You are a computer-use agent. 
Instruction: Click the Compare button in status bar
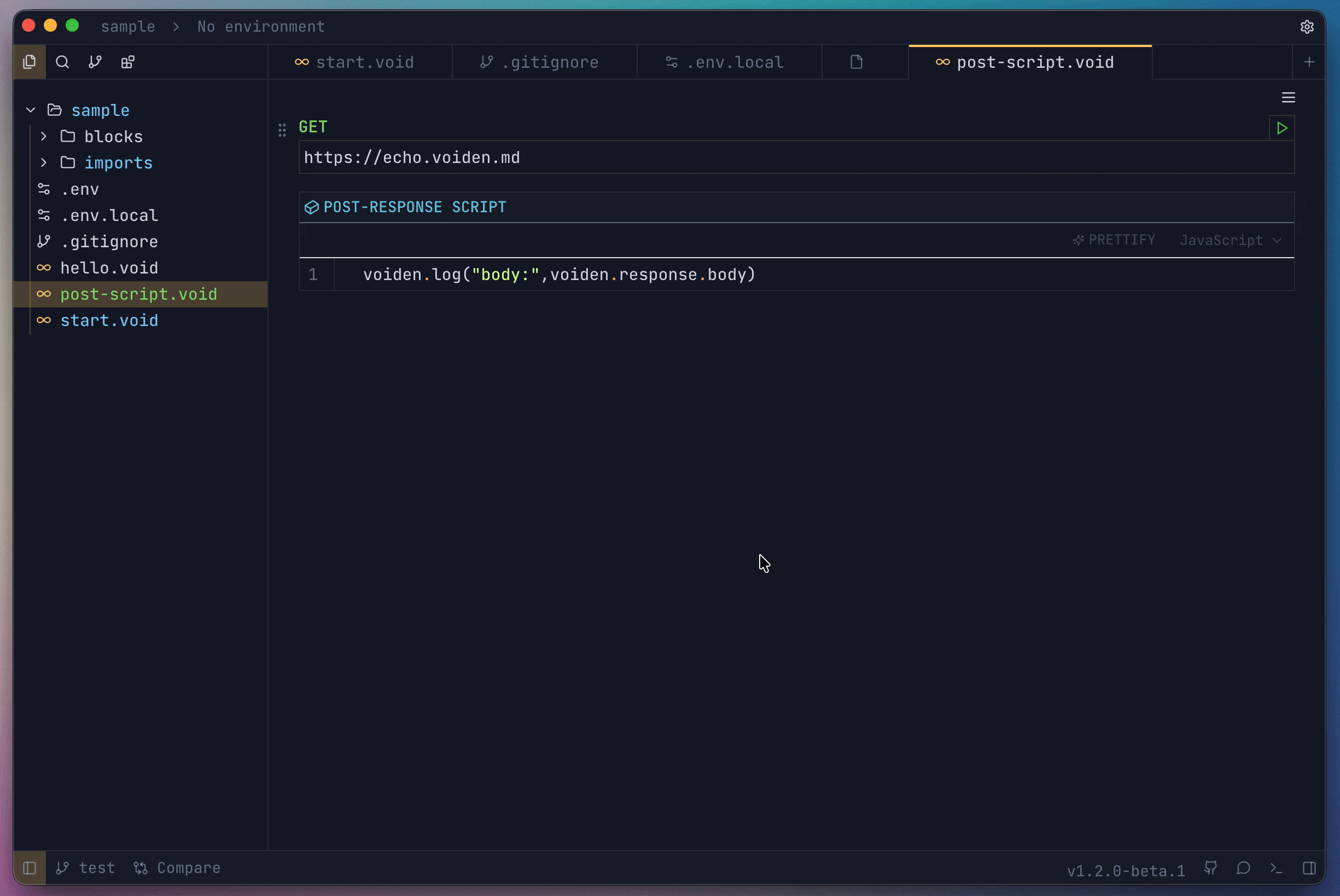[x=177, y=868]
